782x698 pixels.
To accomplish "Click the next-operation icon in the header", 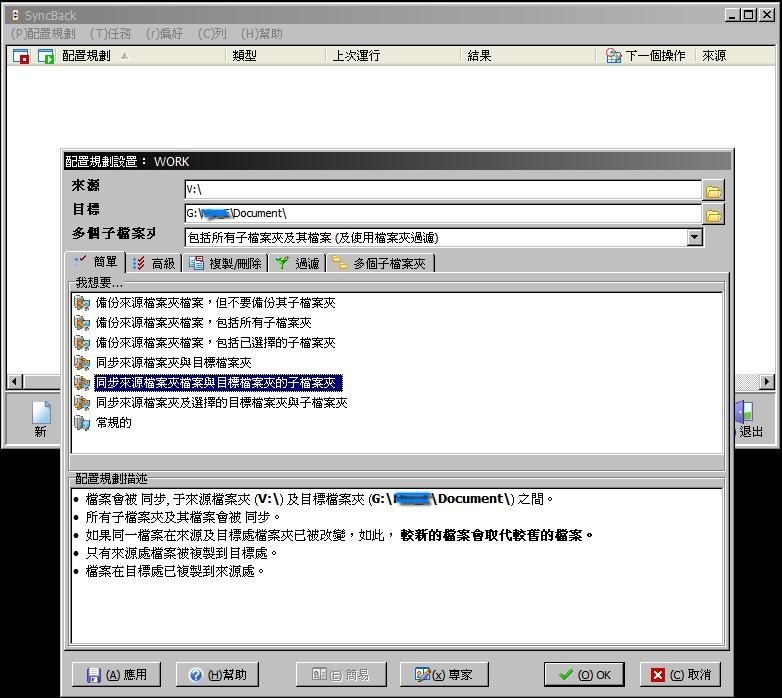I will pos(613,55).
